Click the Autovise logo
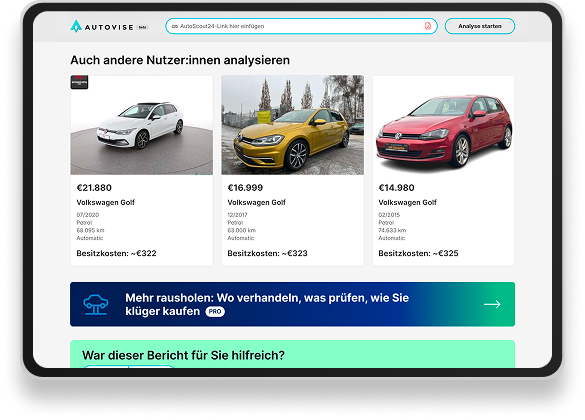The image size is (585, 420). click(102, 26)
